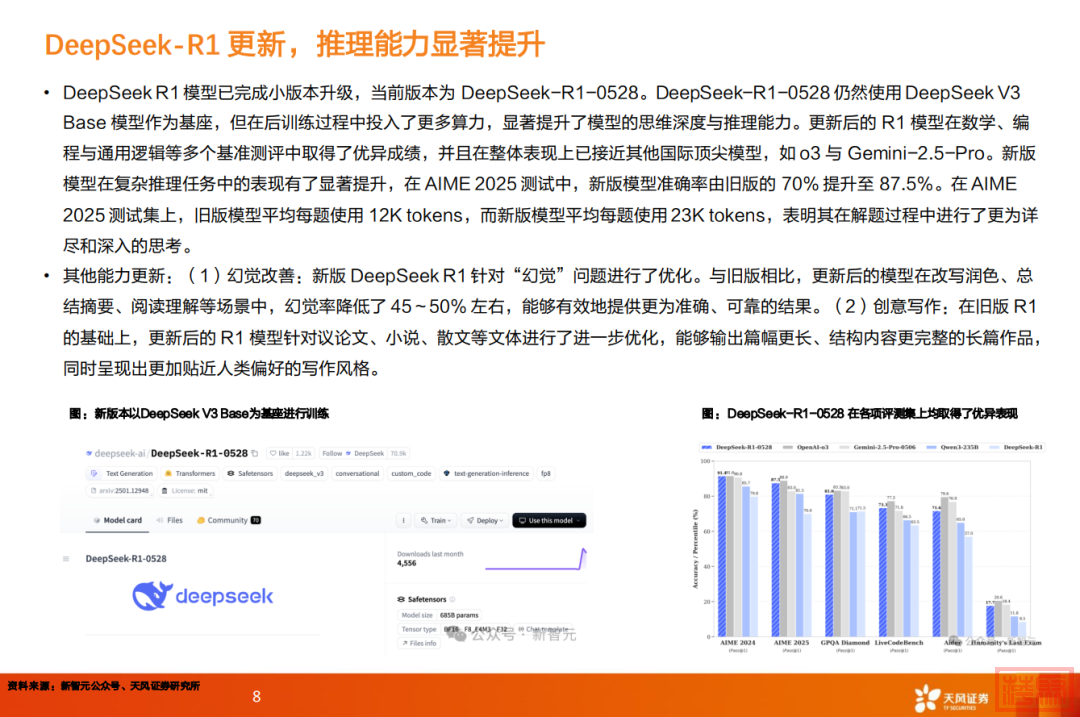Click the 资料来源 source note
Viewport: 1080px width, 717px height.
coord(103,686)
